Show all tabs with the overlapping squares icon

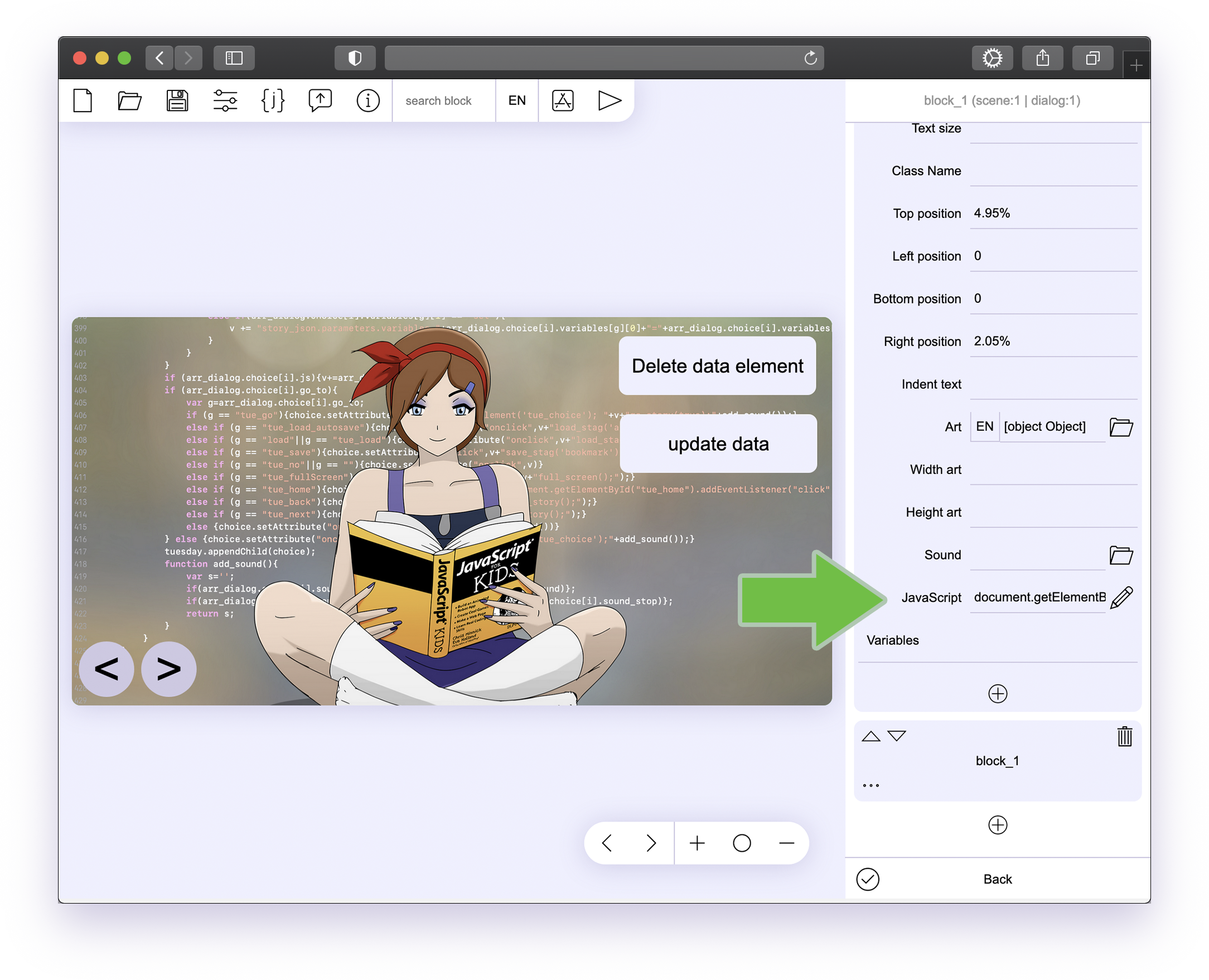[1092, 58]
